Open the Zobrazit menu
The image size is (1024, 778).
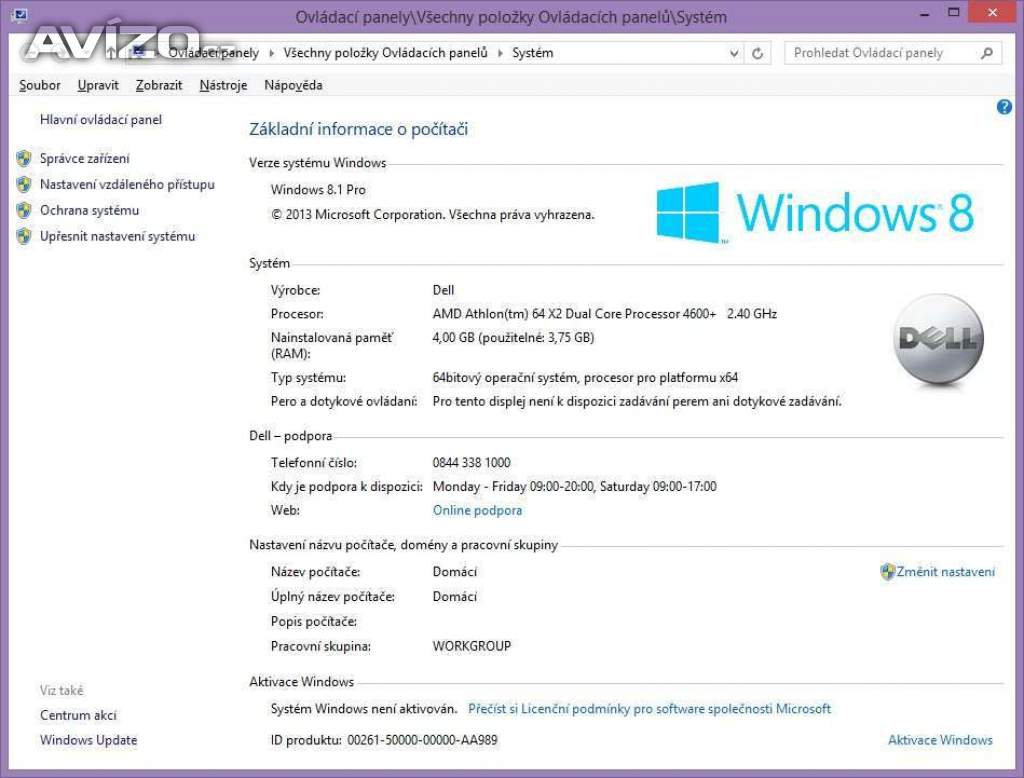point(159,85)
